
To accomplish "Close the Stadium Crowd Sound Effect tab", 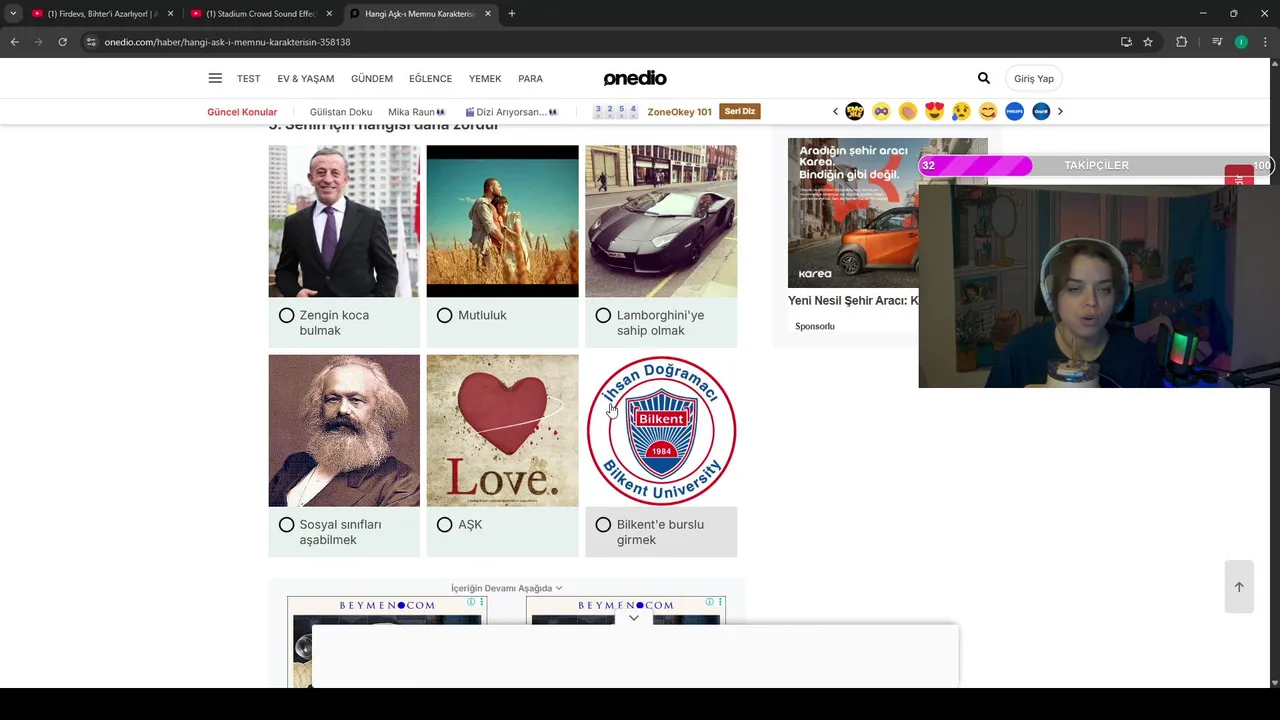I will (329, 14).
